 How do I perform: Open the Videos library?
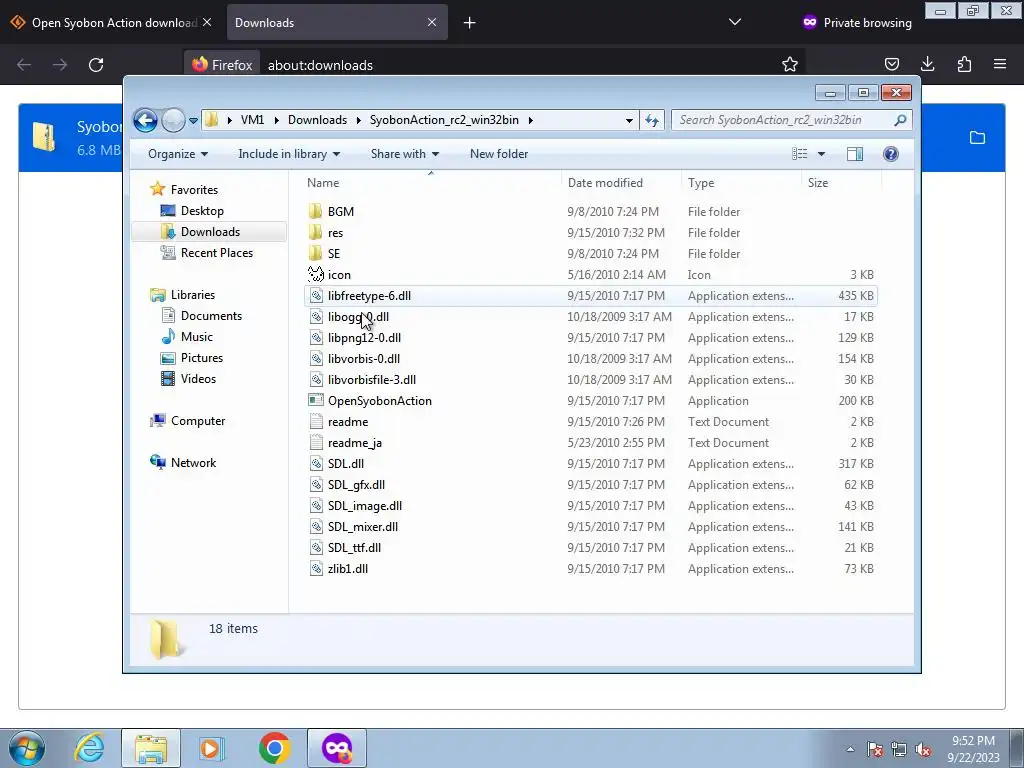198,379
